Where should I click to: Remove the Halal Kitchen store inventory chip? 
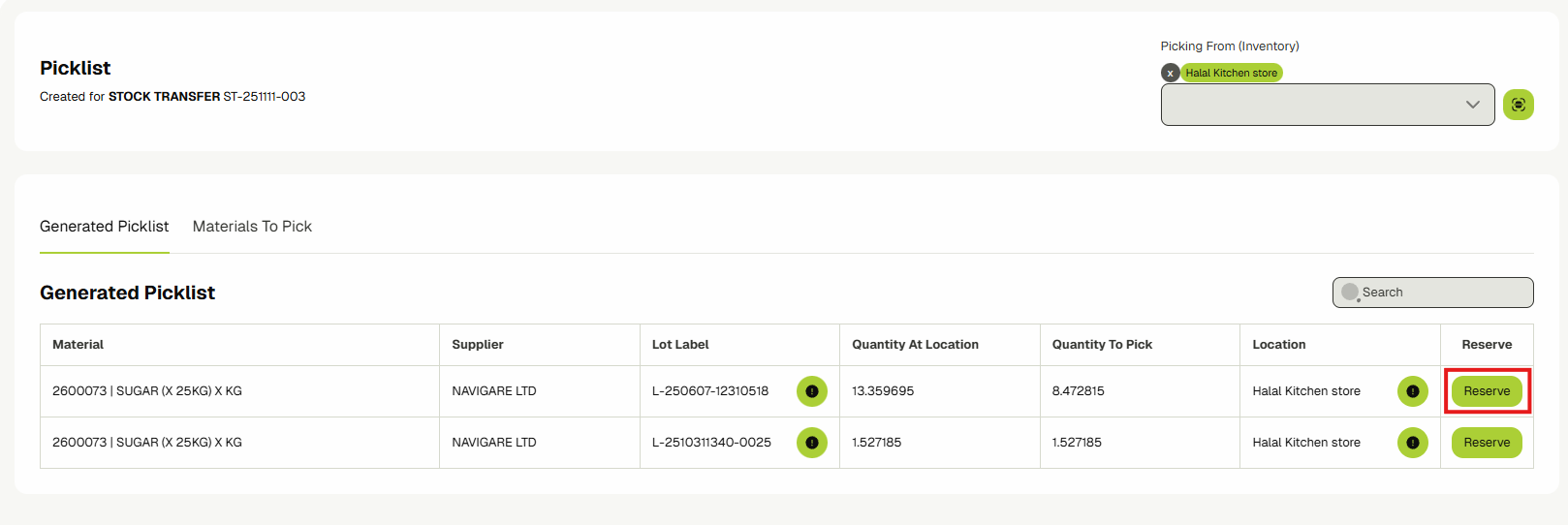pos(1170,74)
